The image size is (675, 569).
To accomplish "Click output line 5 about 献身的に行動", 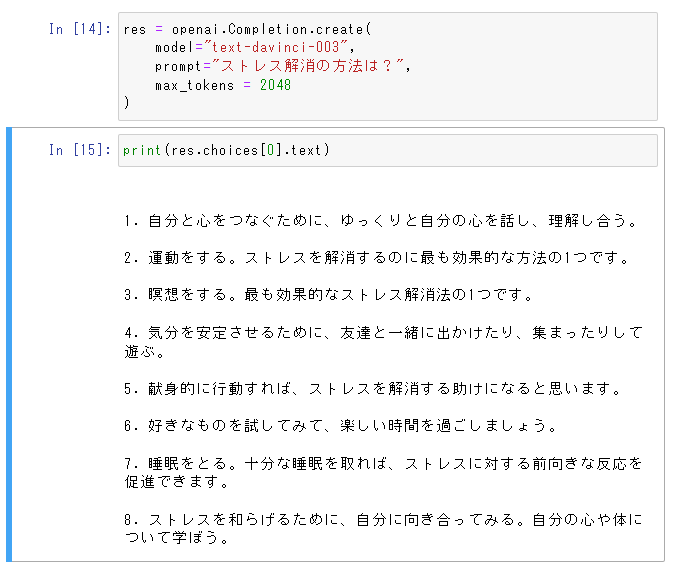I will 373,389.
